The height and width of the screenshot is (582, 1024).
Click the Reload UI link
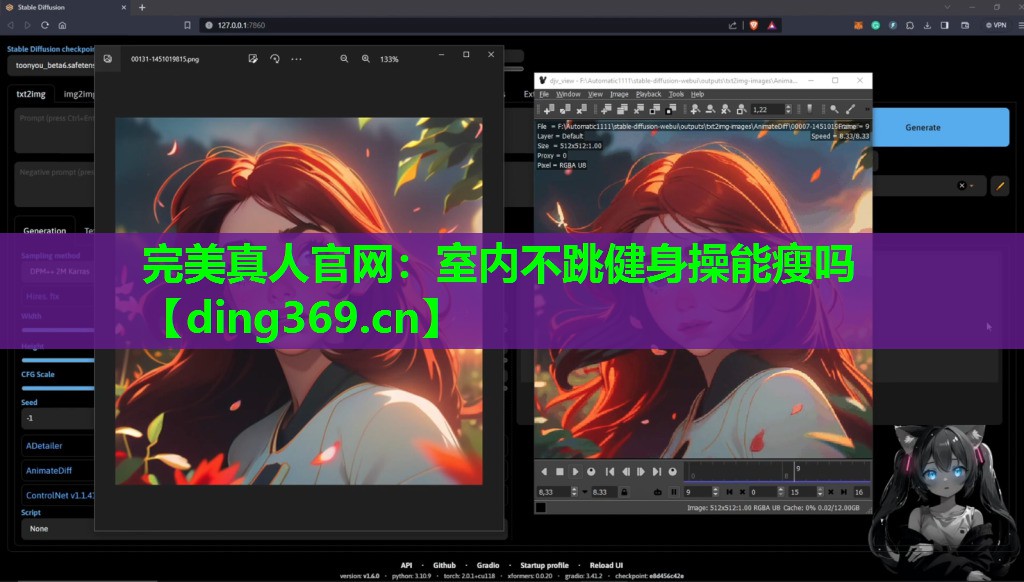tap(606, 565)
